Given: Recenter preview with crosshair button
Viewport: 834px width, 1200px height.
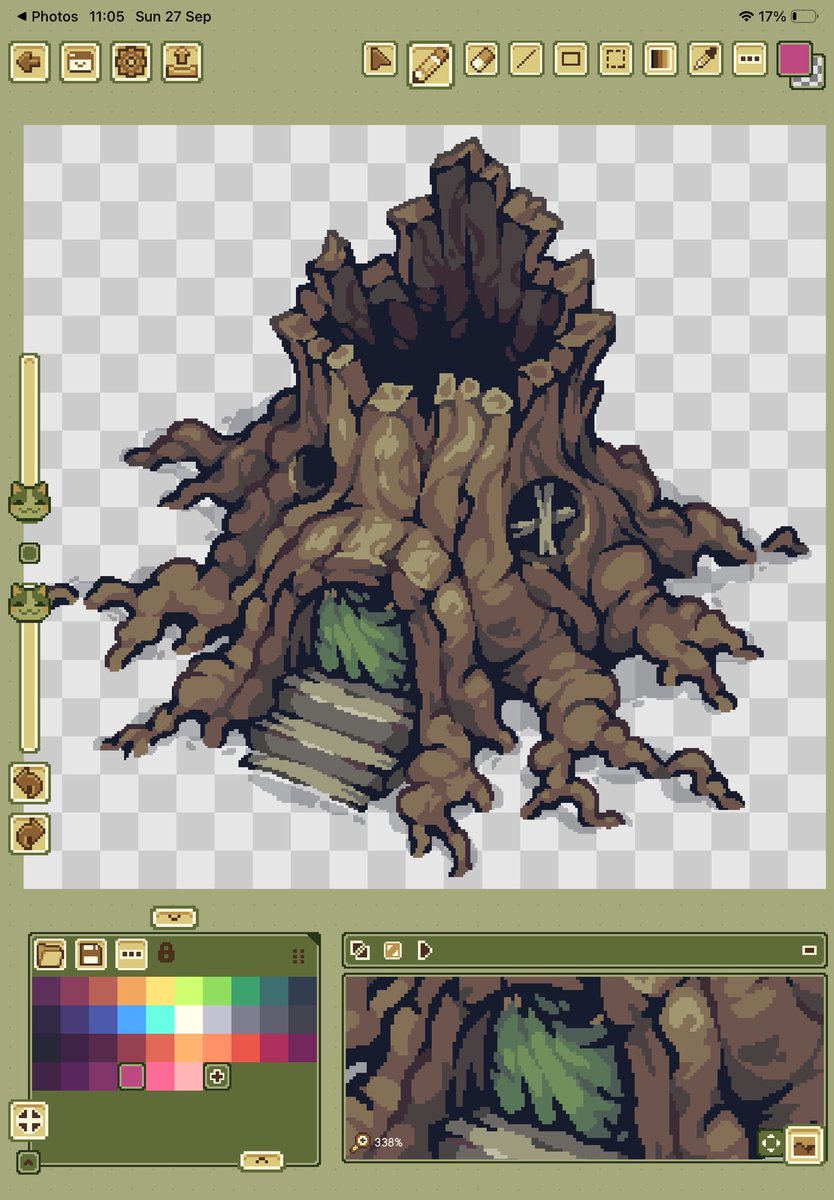Looking at the screenshot, I should (770, 1142).
